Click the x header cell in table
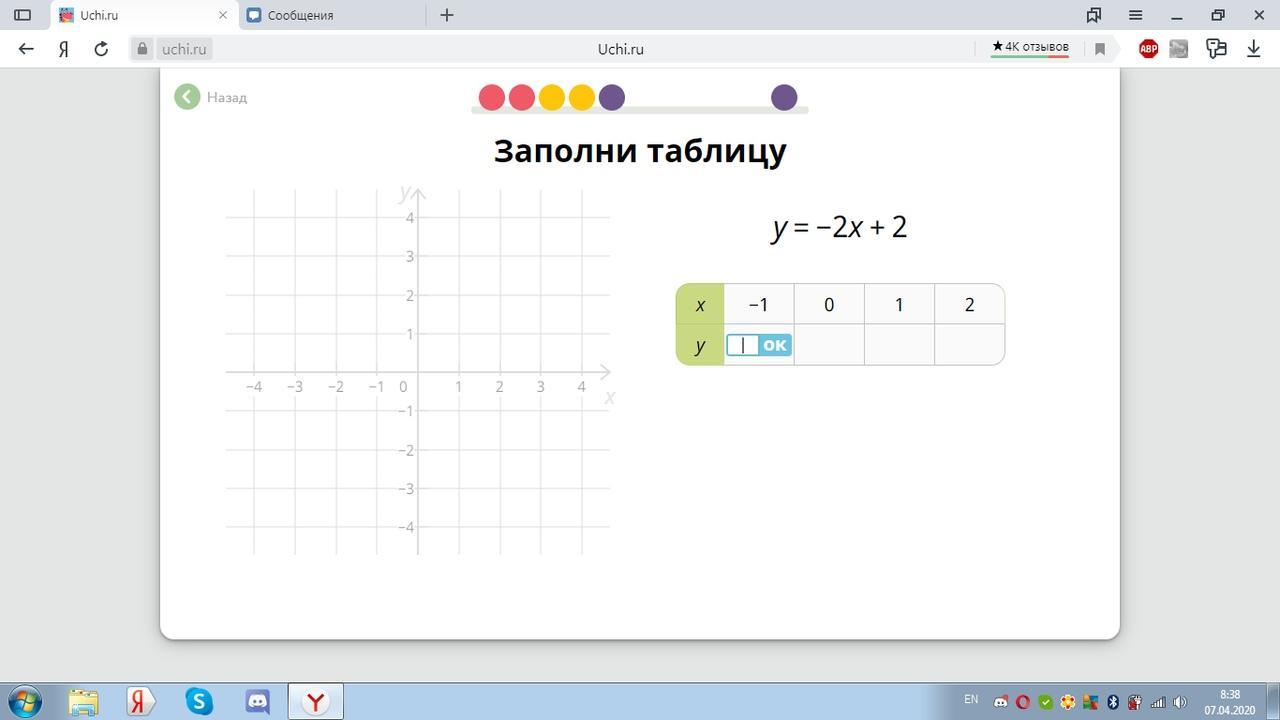Viewport: 1280px width, 720px height. tap(700, 304)
